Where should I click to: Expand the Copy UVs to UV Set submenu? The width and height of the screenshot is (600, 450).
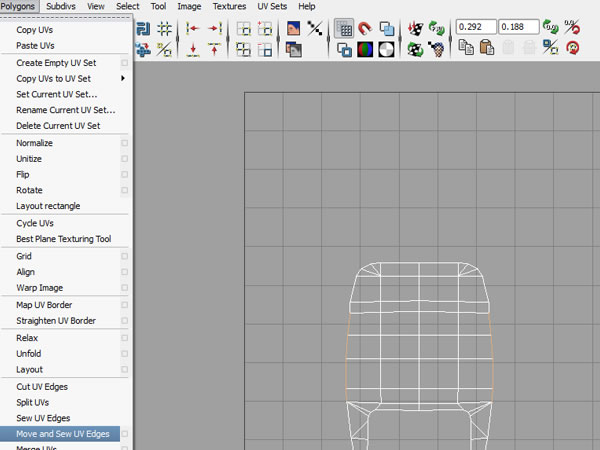123,78
